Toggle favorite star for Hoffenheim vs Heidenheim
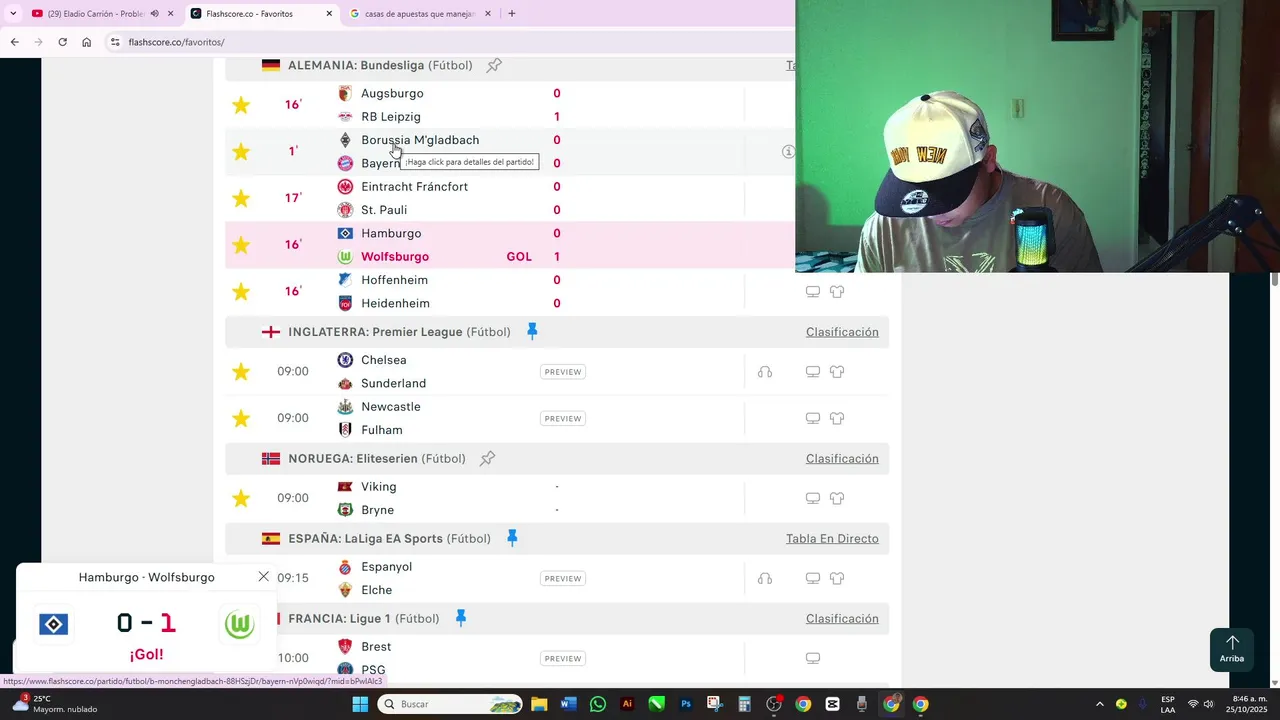This screenshot has height=720, width=1280. (x=241, y=292)
